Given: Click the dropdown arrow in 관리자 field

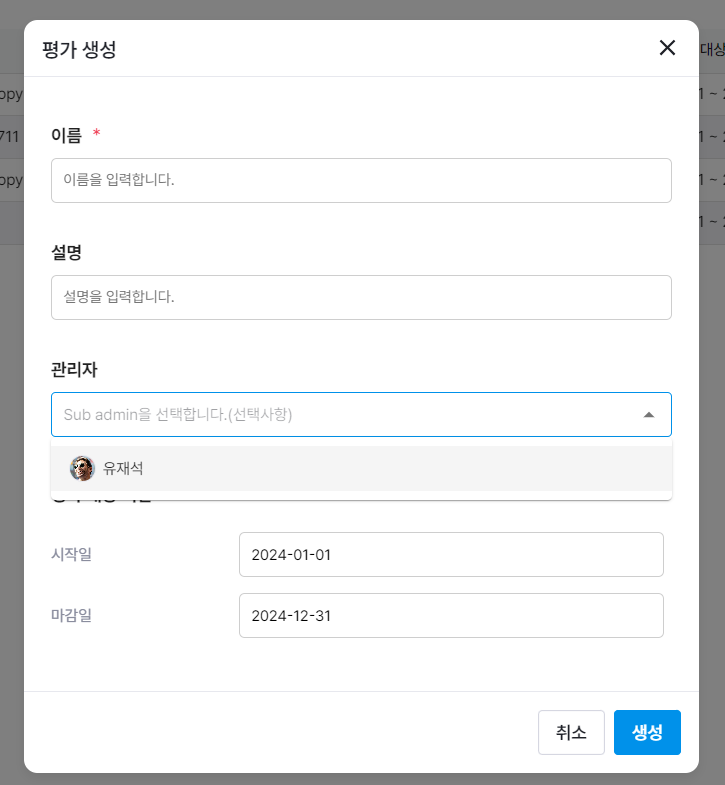Looking at the screenshot, I should click(x=649, y=415).
